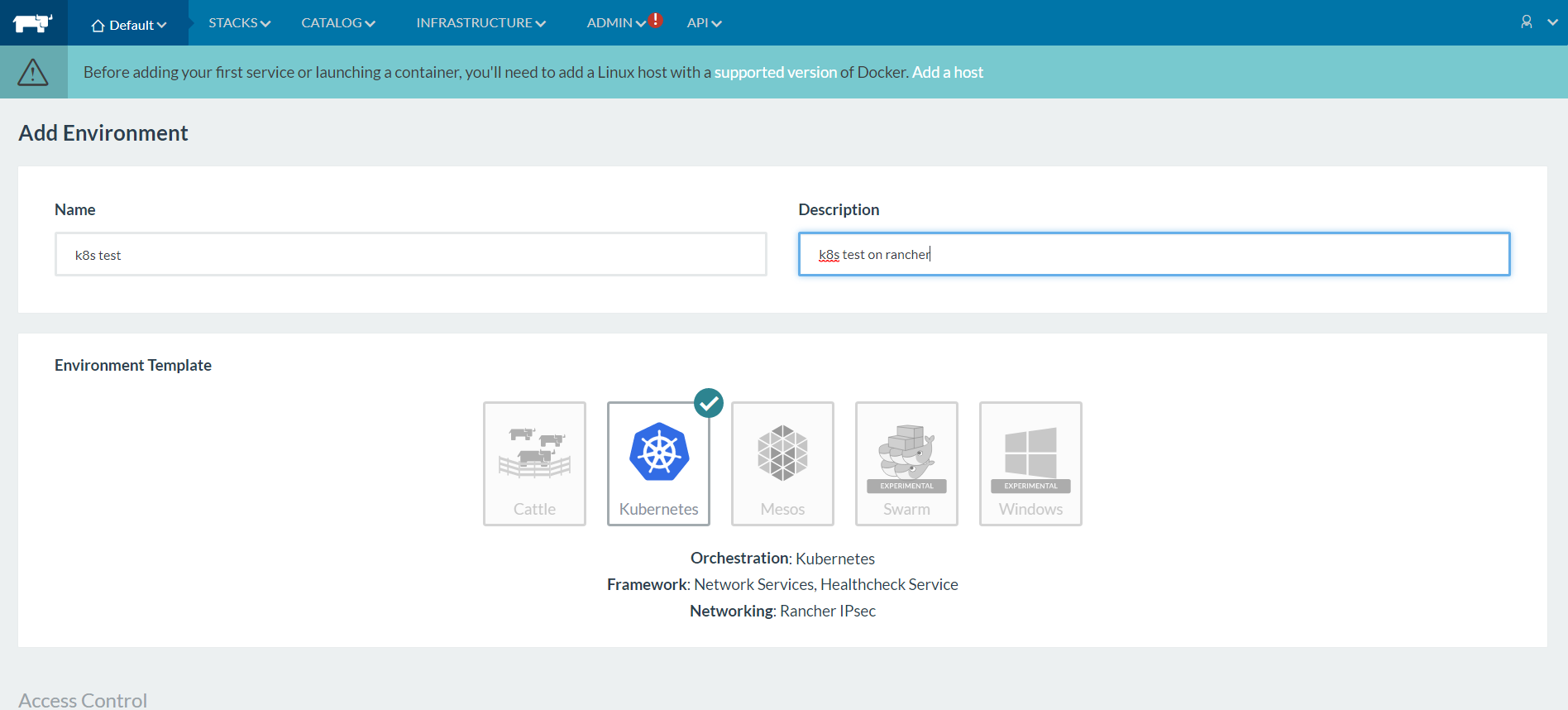The height and width of the screenshot is (710, 1568).
Task: Click the 'Framework: Network Services, Healthcheck Service' text
Action: point(782,584)
